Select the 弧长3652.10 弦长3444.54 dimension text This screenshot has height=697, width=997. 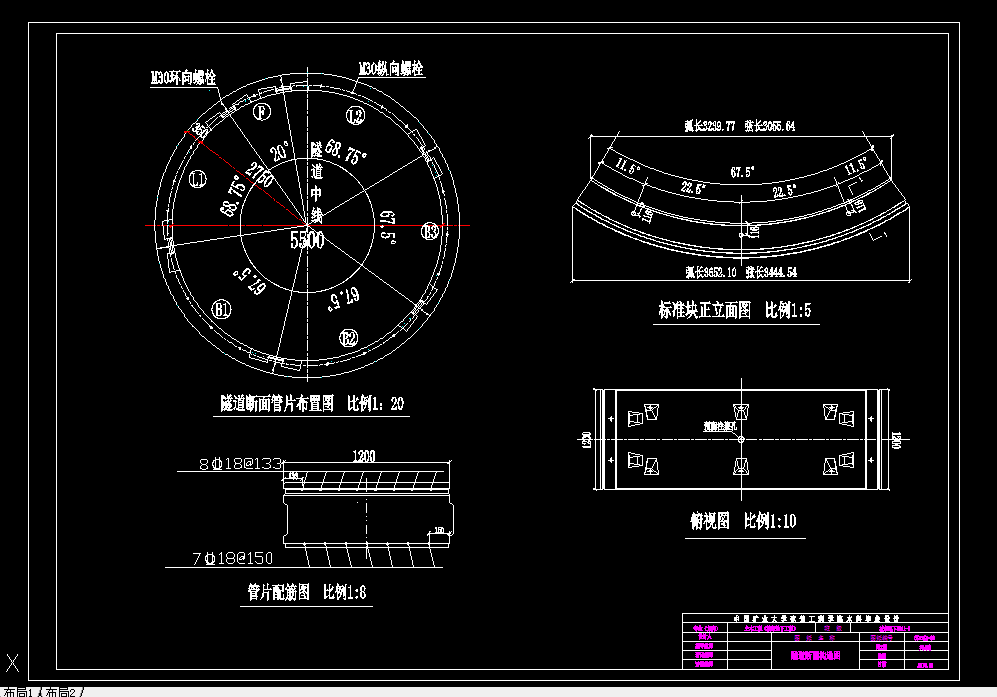pyautogui.click(x=741, y=272)
